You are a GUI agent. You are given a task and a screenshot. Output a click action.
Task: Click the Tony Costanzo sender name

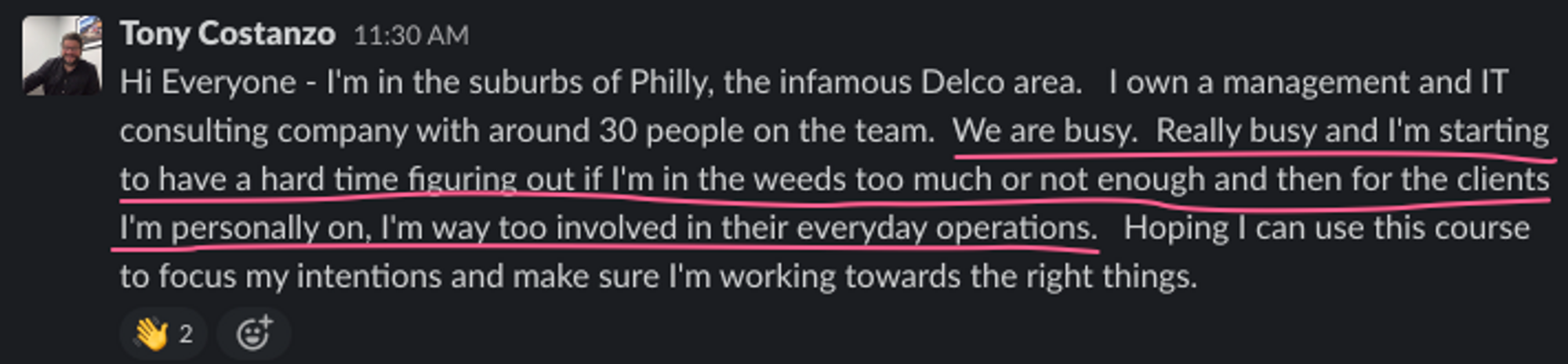227,34
